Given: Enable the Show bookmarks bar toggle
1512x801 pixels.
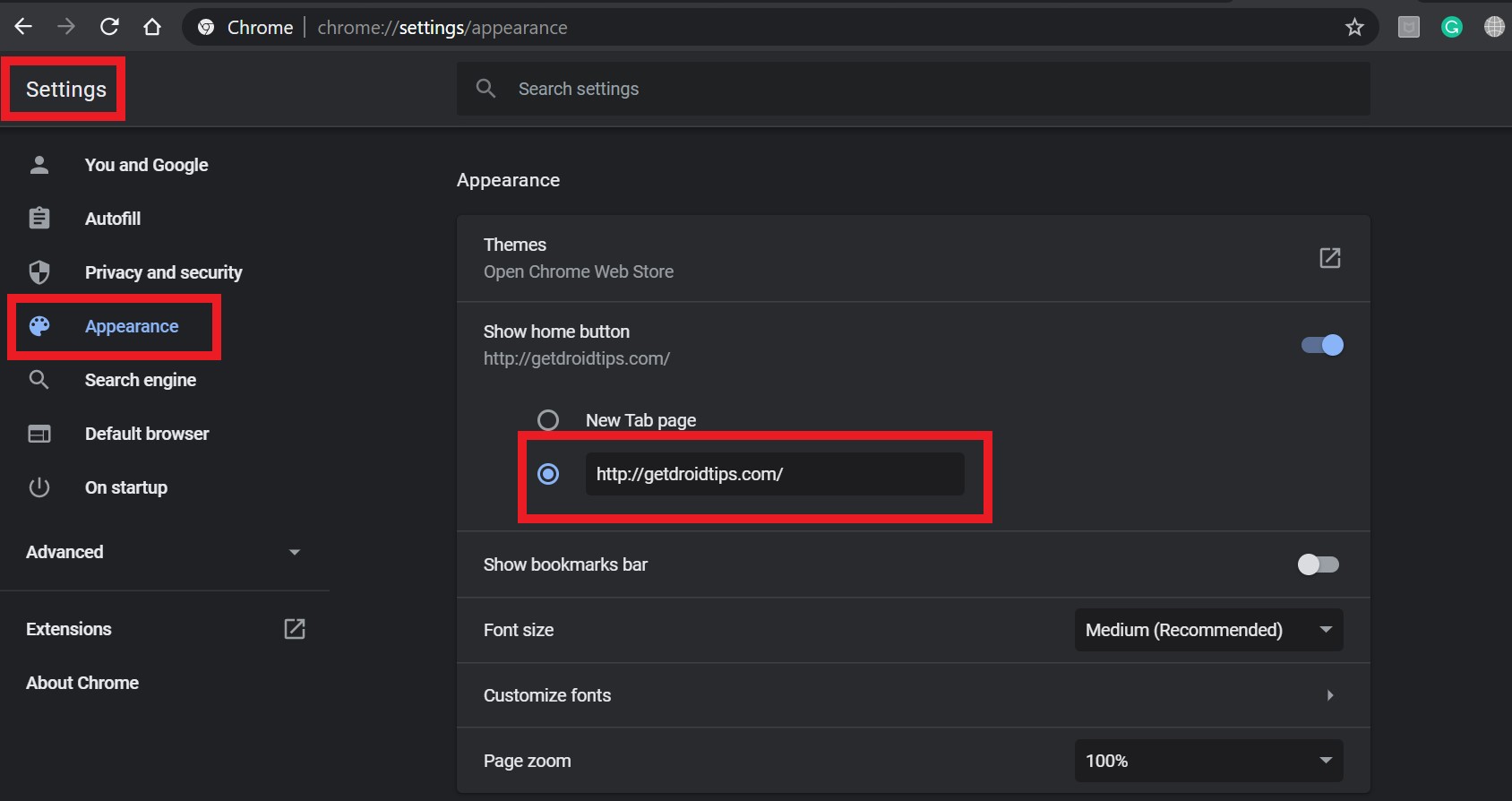Looking at the screenshot, I should tap(1319, 564).
